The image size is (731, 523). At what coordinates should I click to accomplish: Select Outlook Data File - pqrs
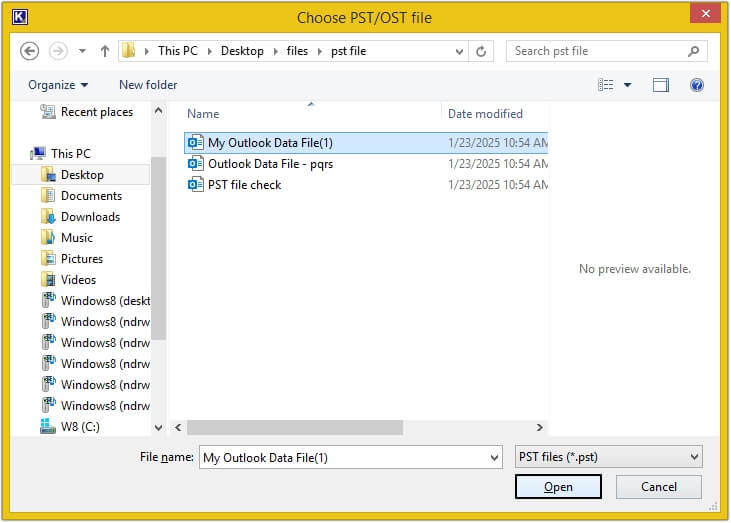coord(366,164)
